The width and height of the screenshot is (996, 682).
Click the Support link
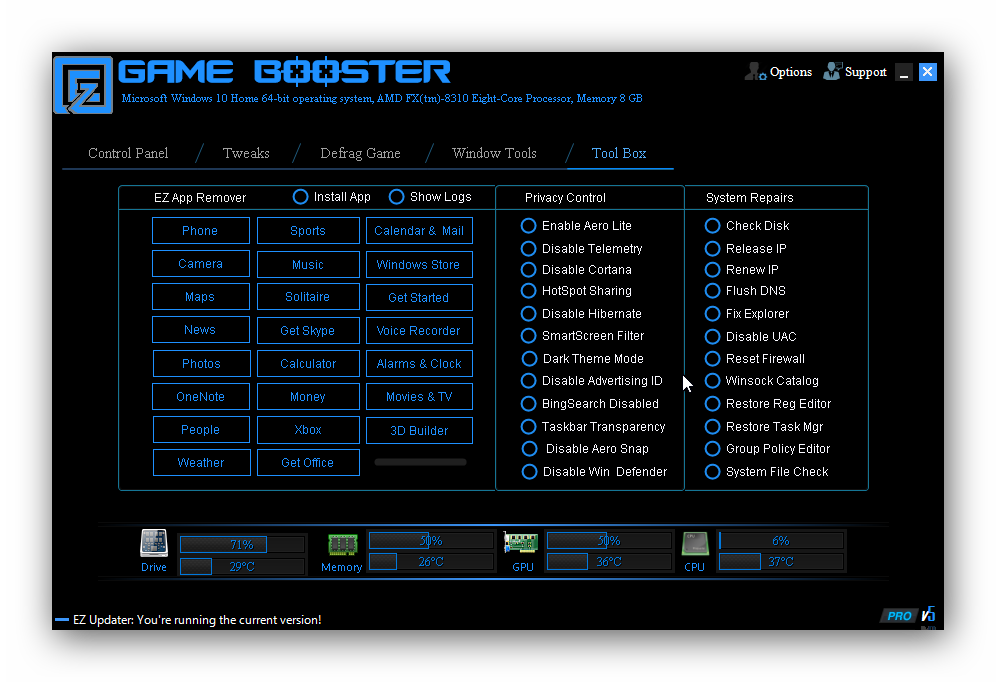[x=865, y=72]
